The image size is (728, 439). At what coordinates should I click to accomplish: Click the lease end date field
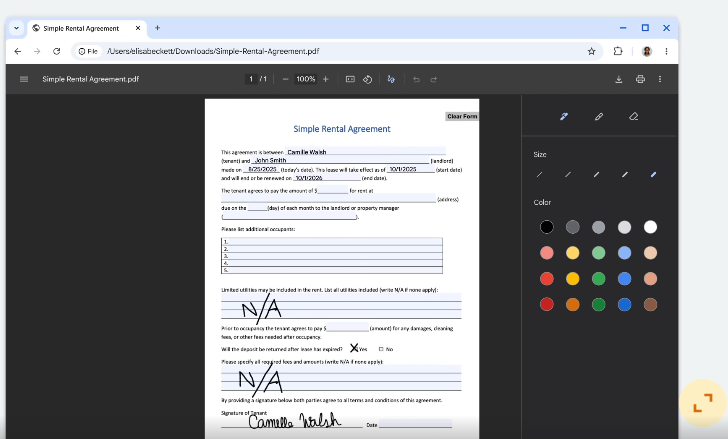coord(327,178)
